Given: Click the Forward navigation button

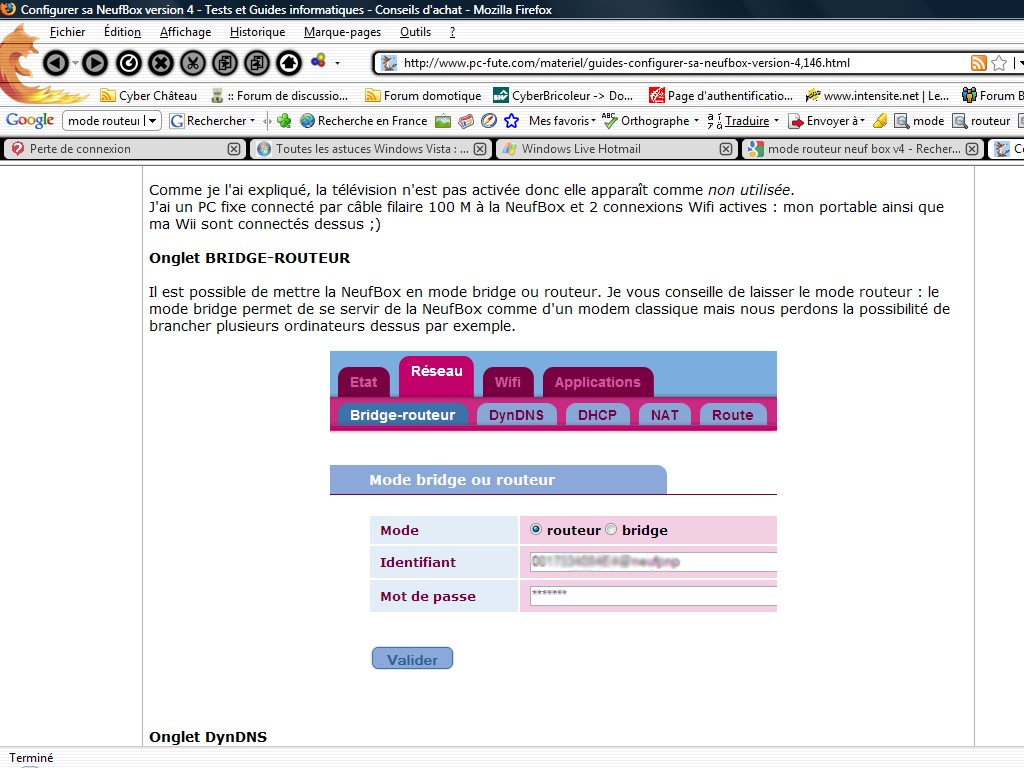Looking at the screenshot, I should pos(94,63).
